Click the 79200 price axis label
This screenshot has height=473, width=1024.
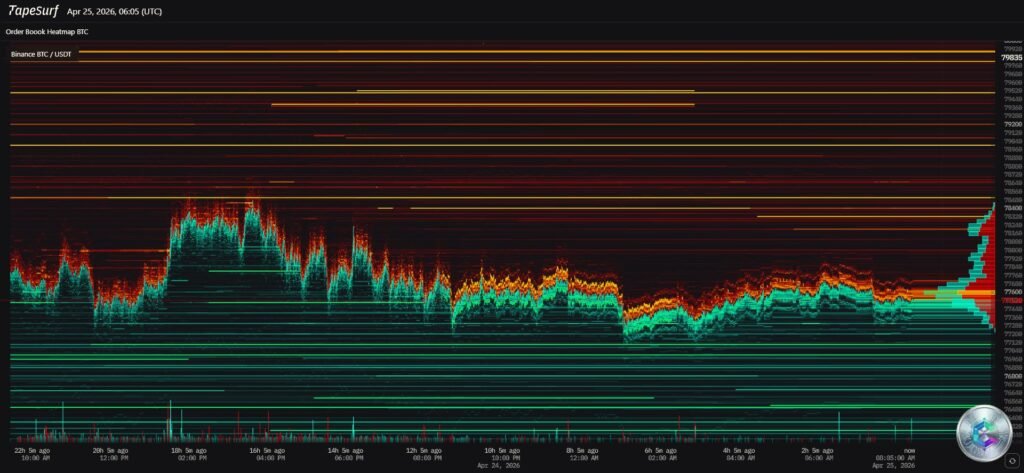[1013, 124]
